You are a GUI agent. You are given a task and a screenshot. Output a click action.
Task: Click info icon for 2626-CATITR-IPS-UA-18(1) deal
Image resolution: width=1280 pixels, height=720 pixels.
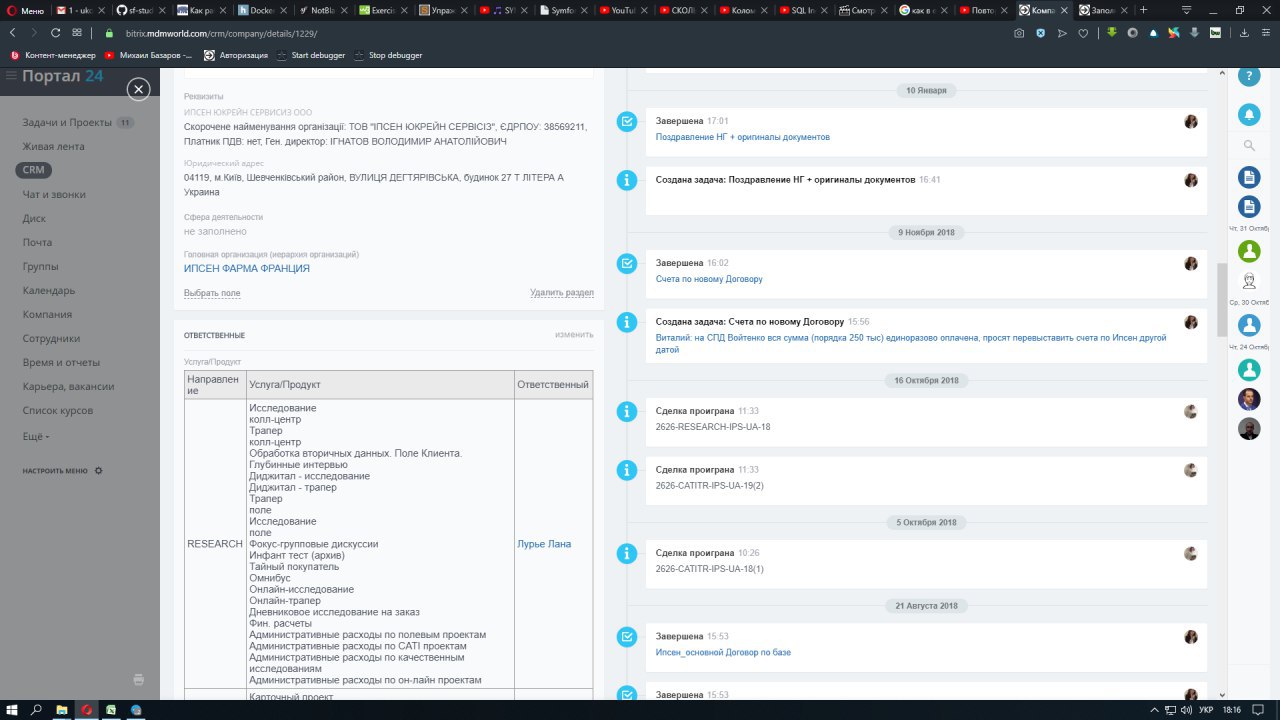(x=627, y=553)
